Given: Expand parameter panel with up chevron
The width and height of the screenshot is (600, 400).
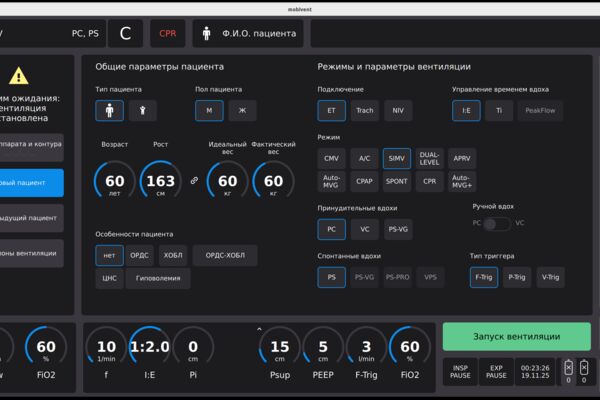Looking at the screenshot, I should [259, 329].
